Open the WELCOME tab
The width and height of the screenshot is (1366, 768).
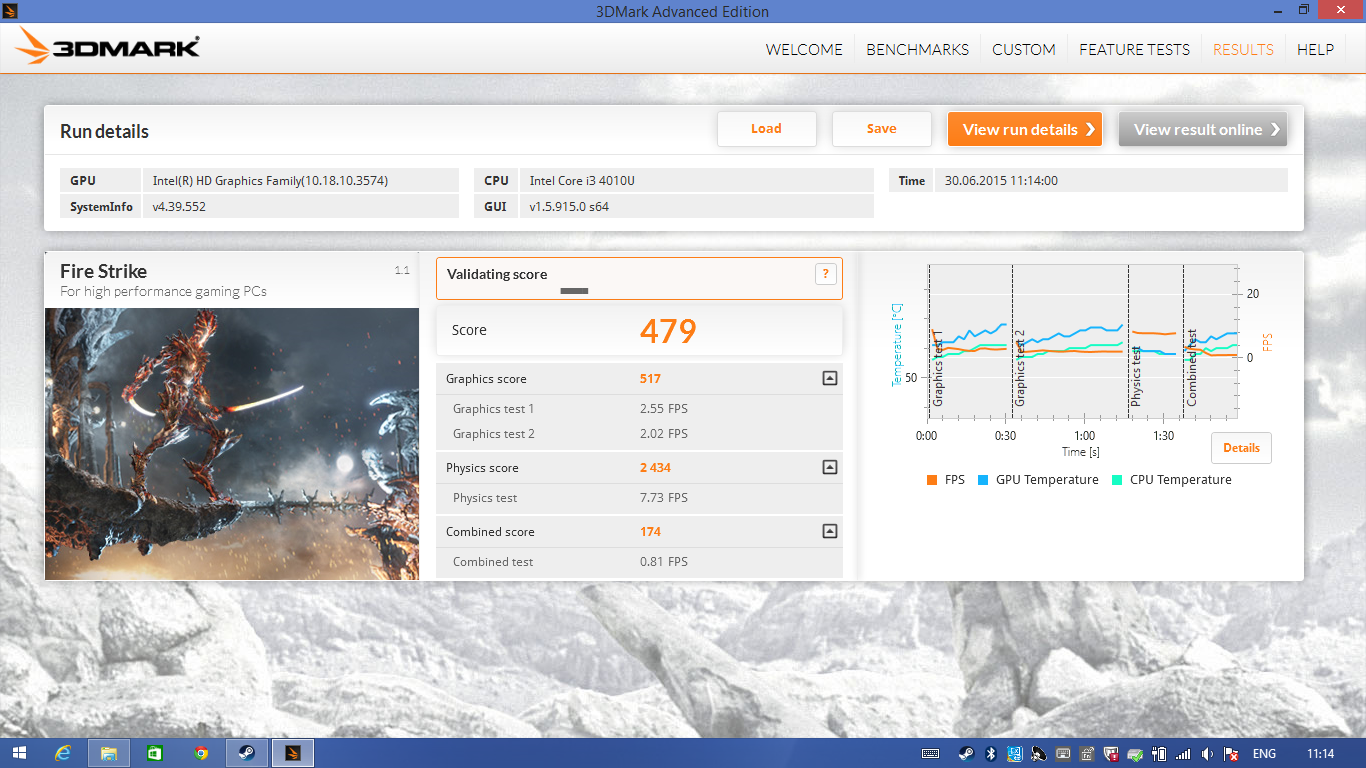[804, 49]
